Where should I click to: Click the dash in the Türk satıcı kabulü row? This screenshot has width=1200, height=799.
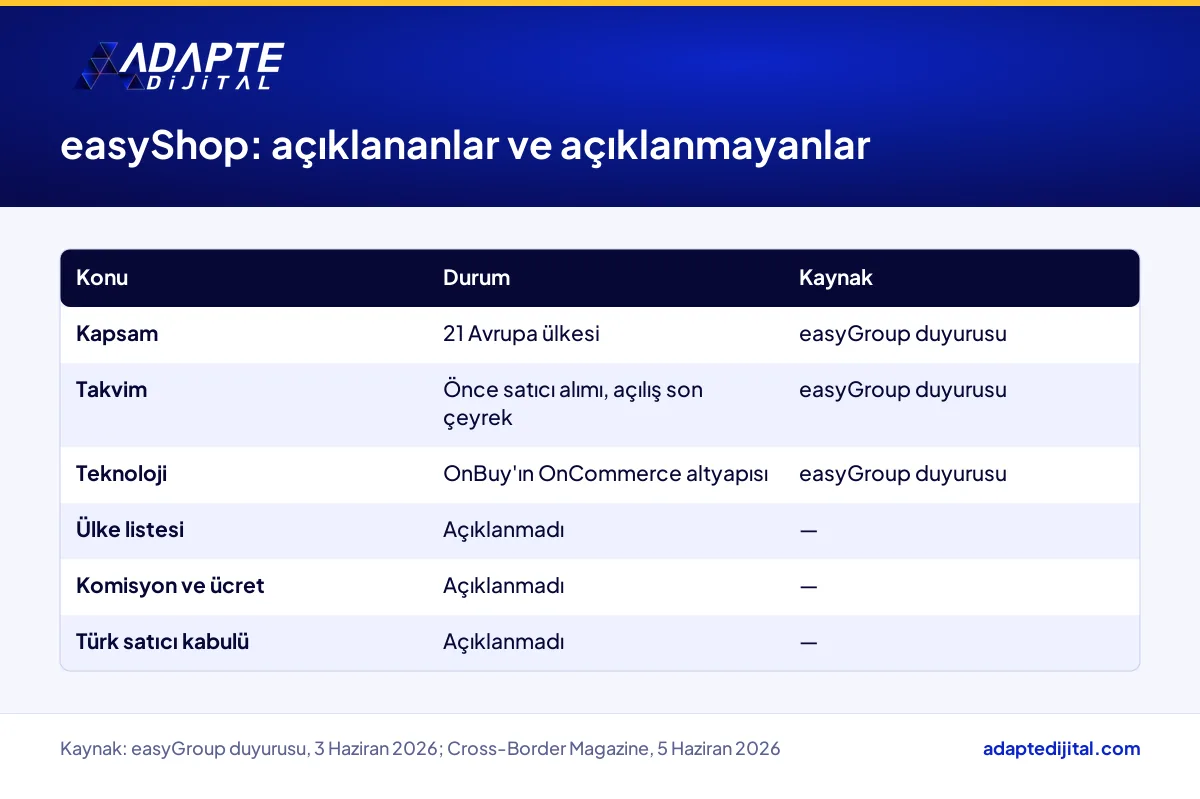(808, 642)
